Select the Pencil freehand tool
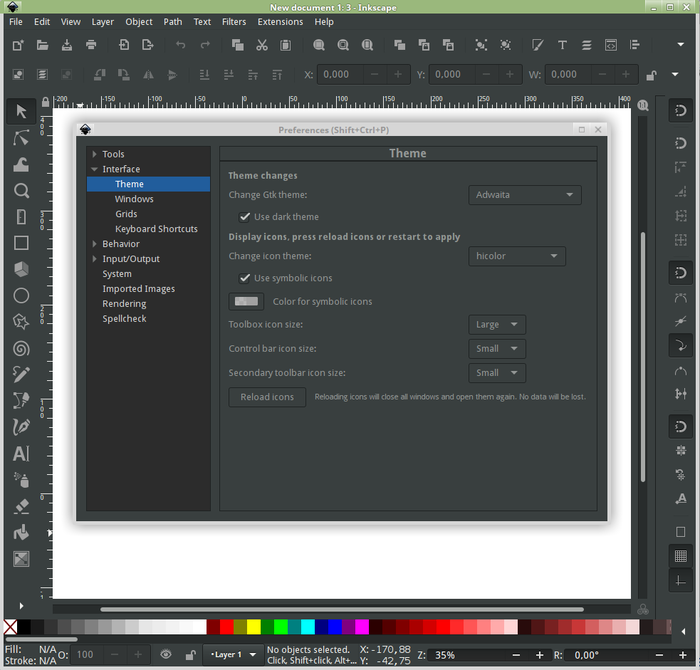This screenshot has width=700, height=670. (x=21, y=375)
